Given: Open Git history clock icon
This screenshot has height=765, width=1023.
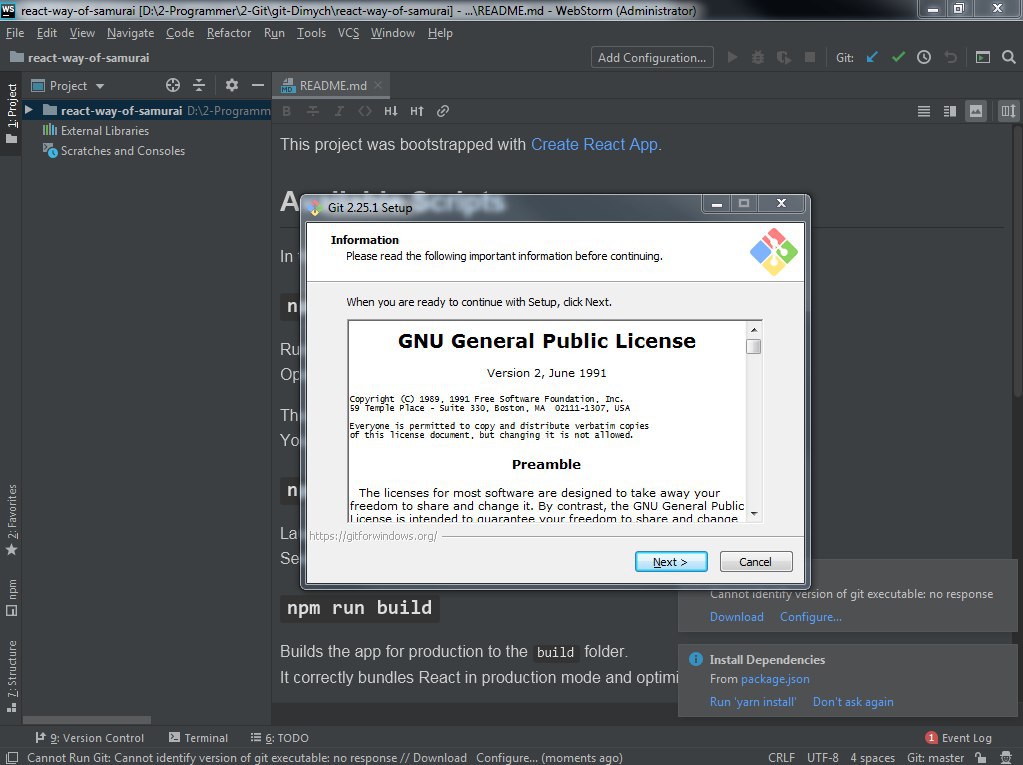Looking at the screenshot, I should point(924,57).
